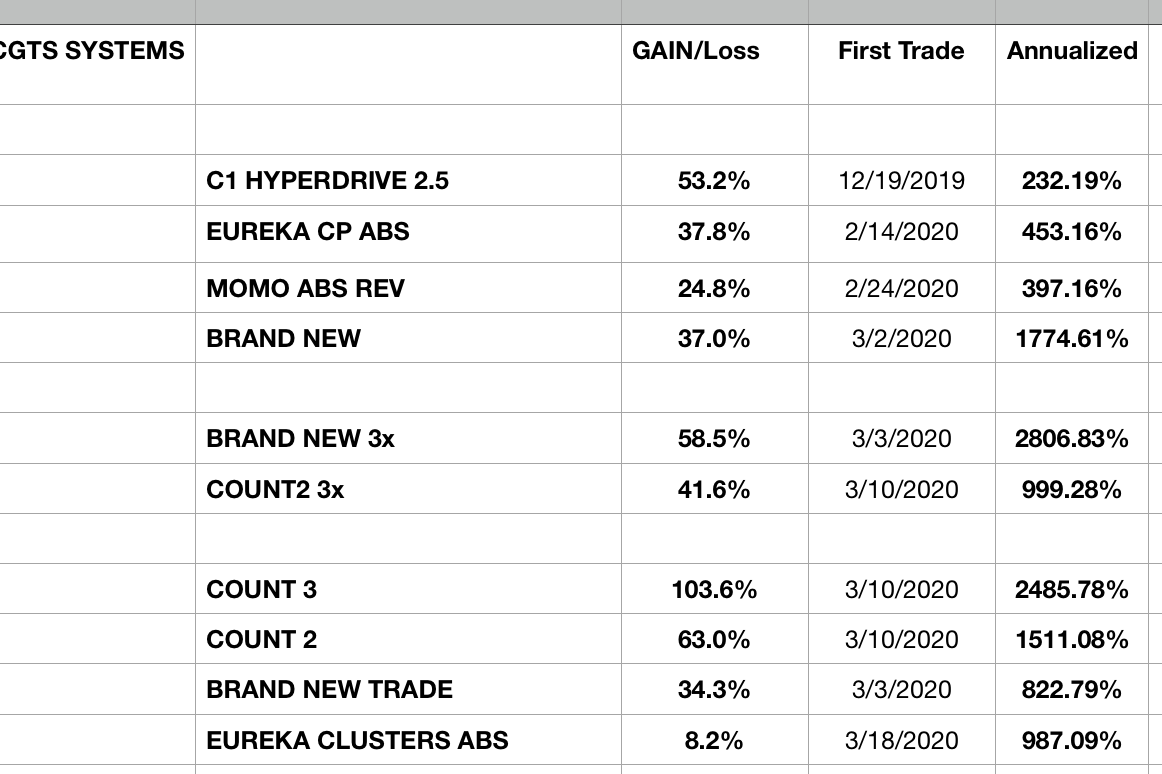
Task: Click the 1774.61% annualized value
Action: (1072, 339)
